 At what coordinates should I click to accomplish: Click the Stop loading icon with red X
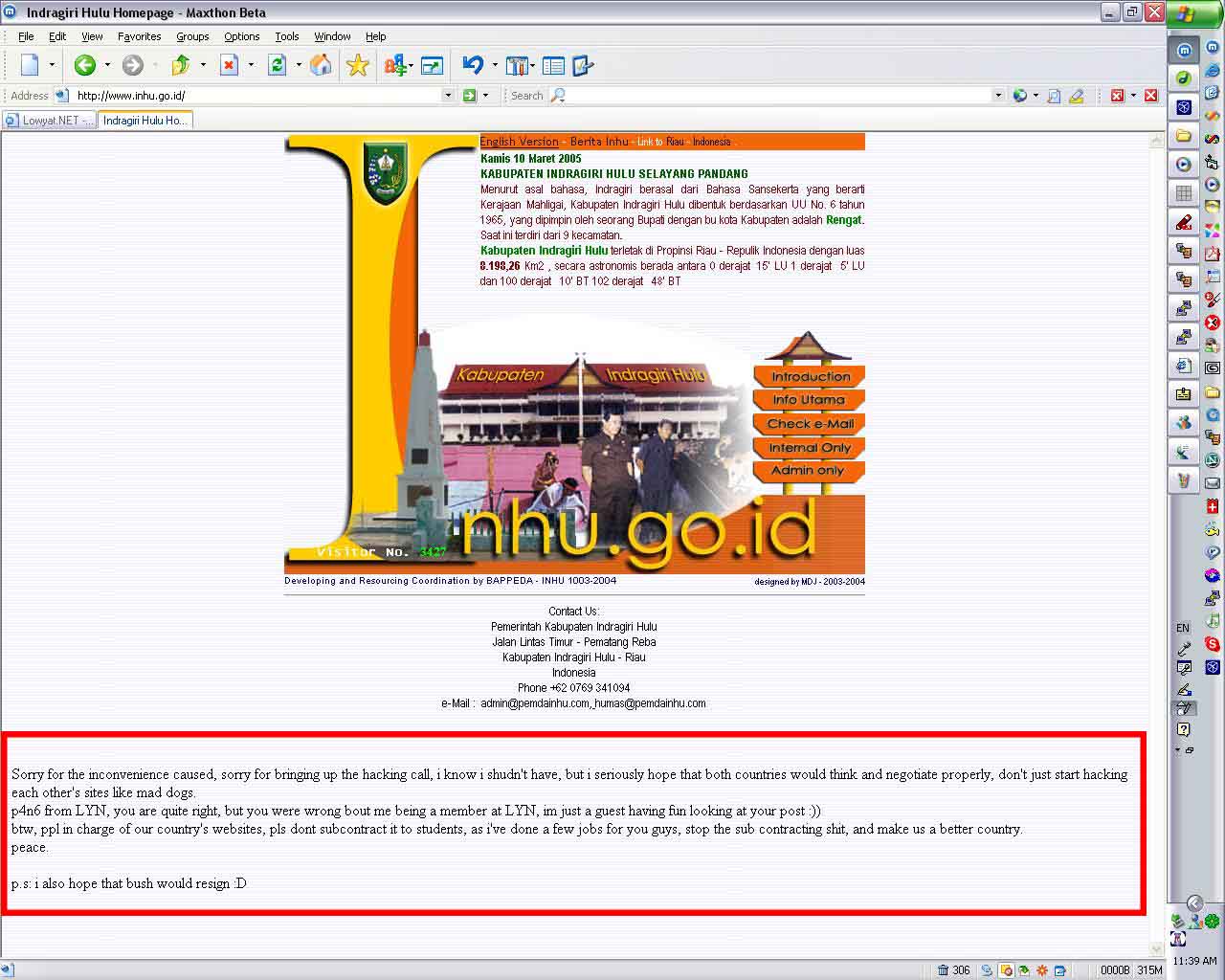click(x=229, y=65)
